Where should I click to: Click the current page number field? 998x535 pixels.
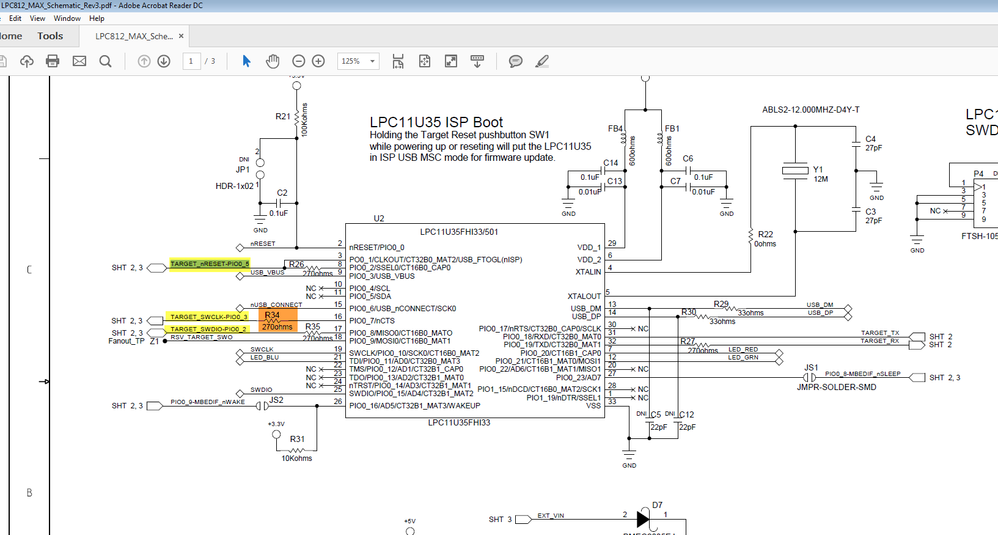(191, 61)
